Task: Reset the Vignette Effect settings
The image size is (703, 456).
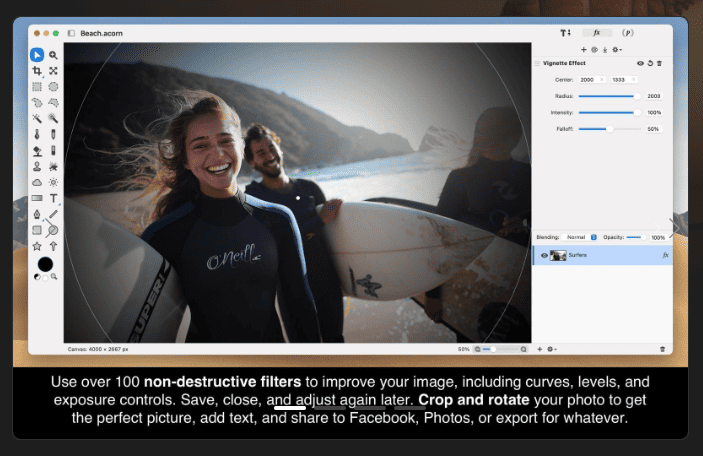Action: click(x=650, y=63)
